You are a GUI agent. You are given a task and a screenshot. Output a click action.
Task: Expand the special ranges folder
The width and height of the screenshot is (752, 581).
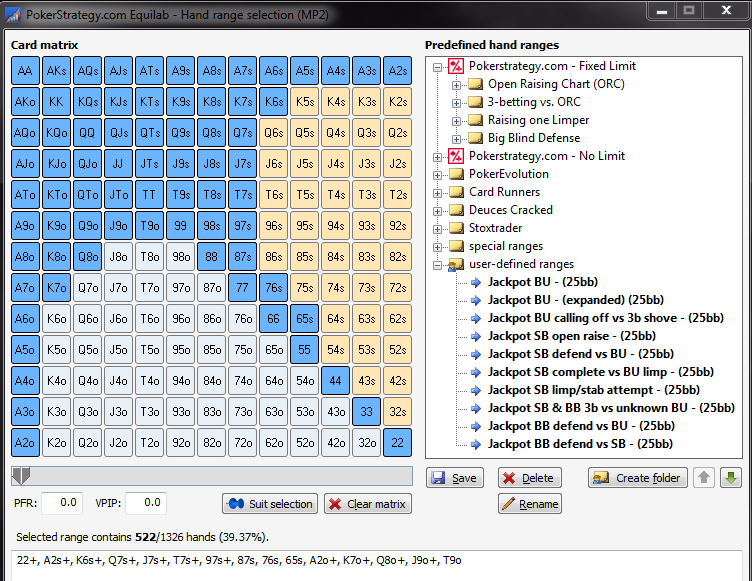click(x=437, y=247)
